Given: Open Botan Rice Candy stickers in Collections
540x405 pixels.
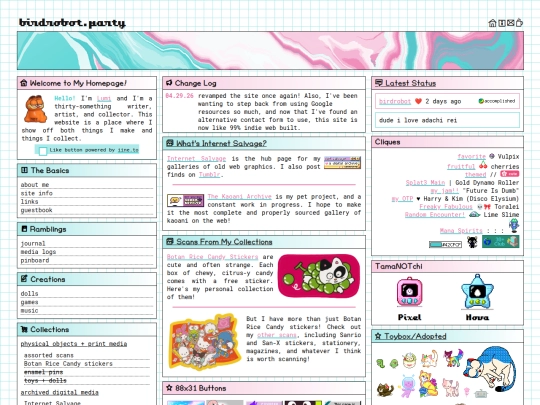Looking at the screenshot, I should pyautogui.click(x=68, y=364).
